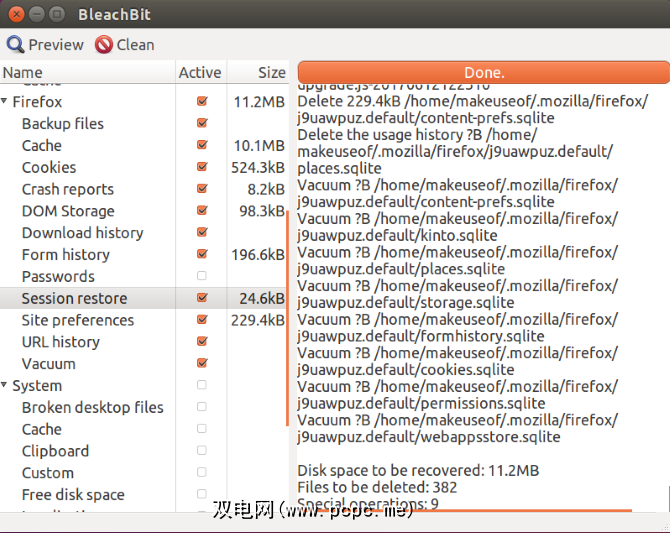Toggle the Firefox group checkbox

coord(202,101)
